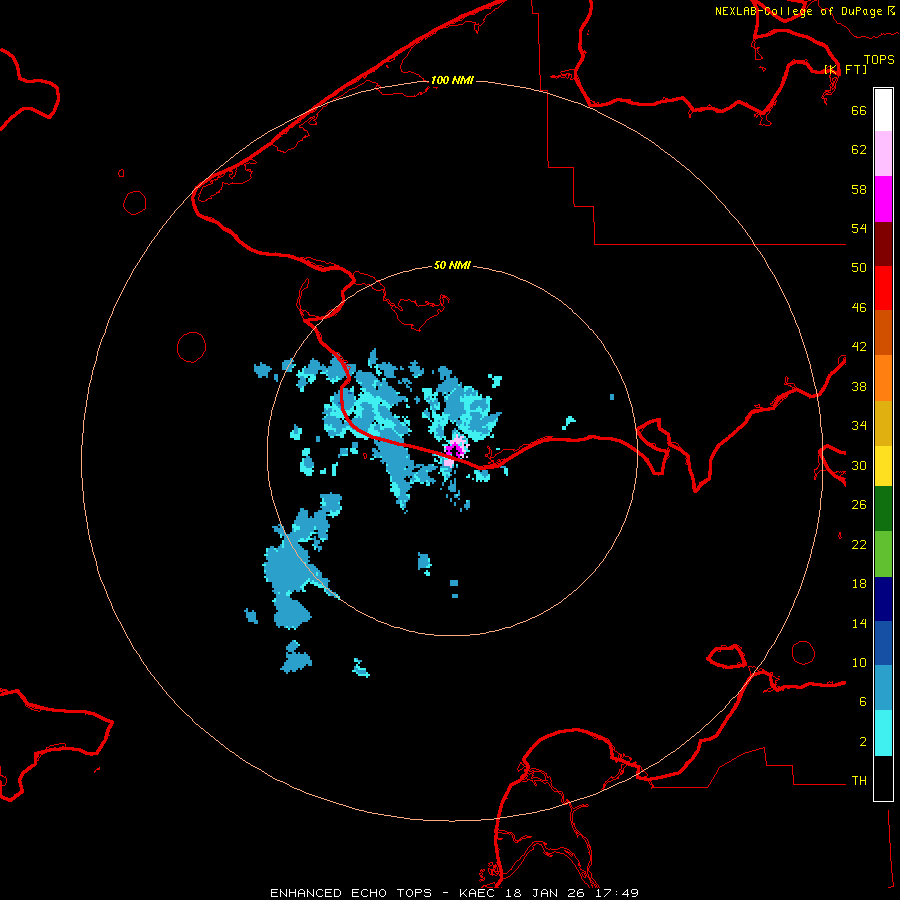The image size is (900, 900).
Task: Click the gold legend swatch
Action: tap(883, 423)
